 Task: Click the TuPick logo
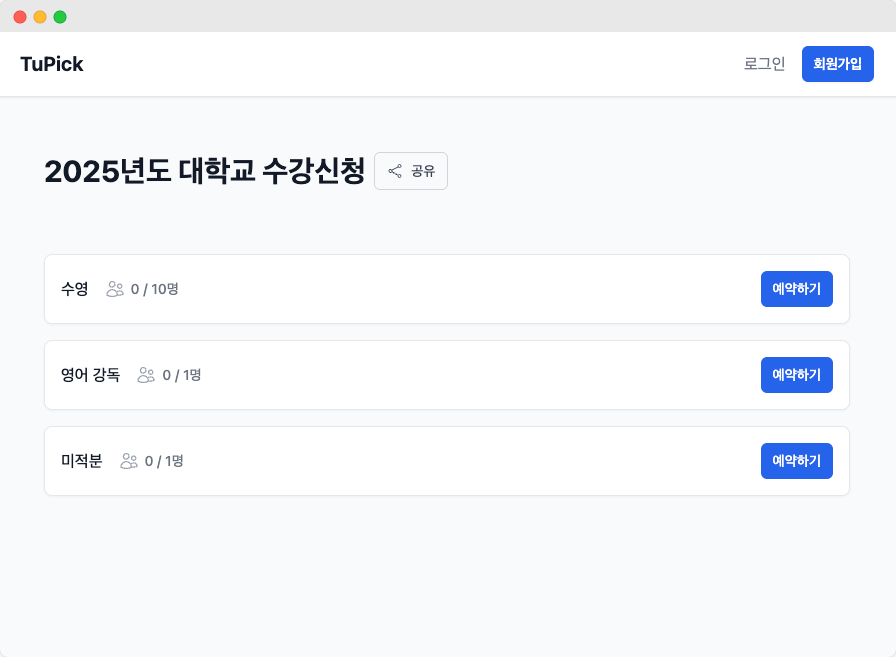(x=52, y=64)
